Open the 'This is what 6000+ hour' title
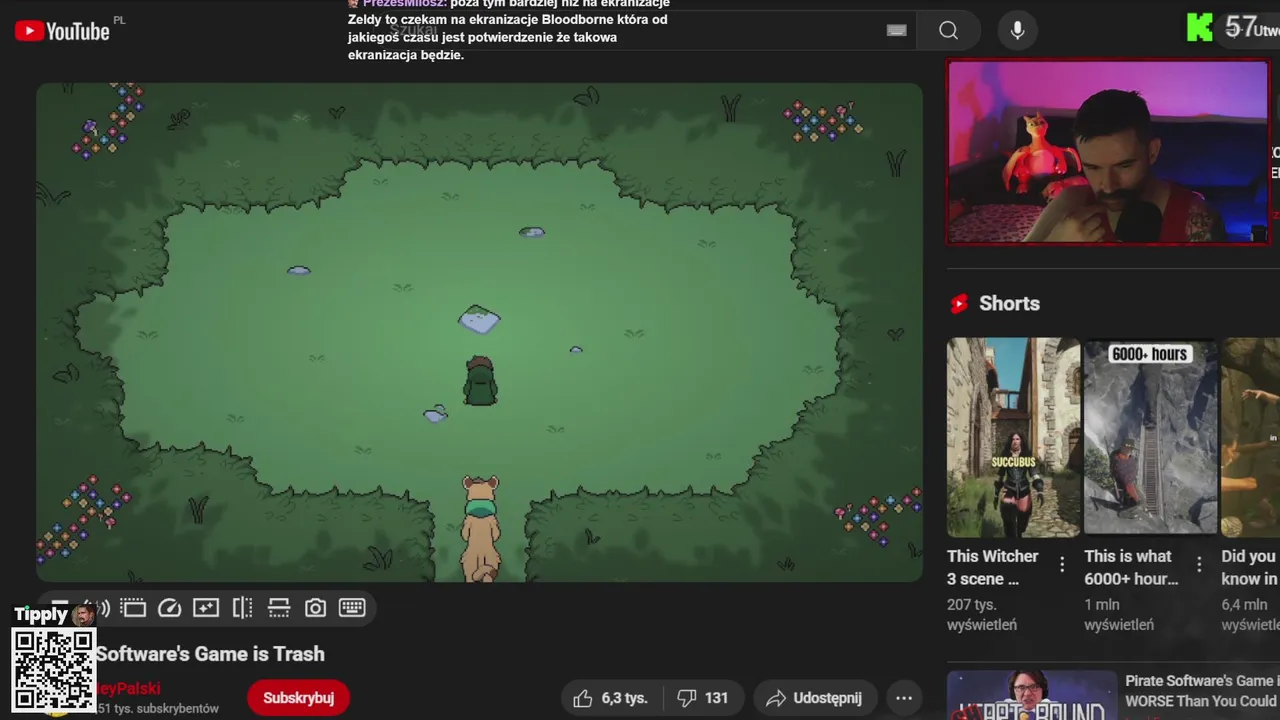The image size is (1280, 720). pyautogui.click(x=1131, y=567)
